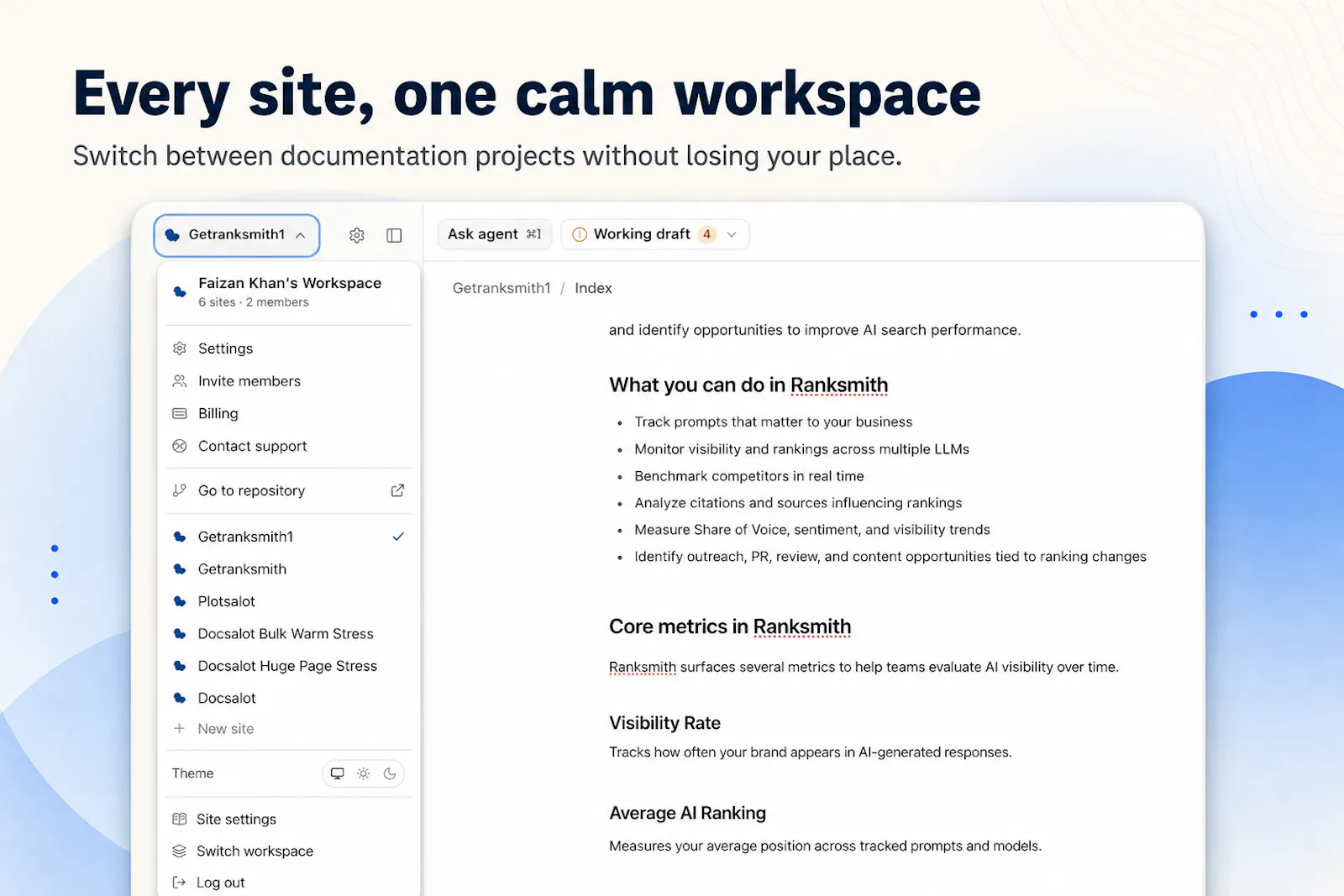1344x896 pixels.
Task: Click the checkmark next to Getranksmith1
Action: (x=398, y=537)
